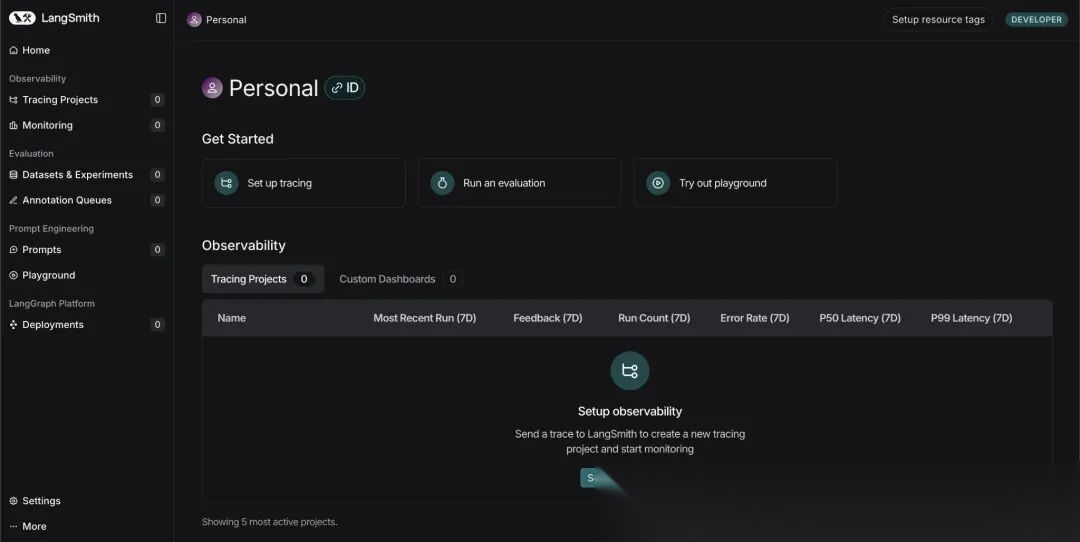
Task: Open the Run an evaluation card
Action: 519,183
